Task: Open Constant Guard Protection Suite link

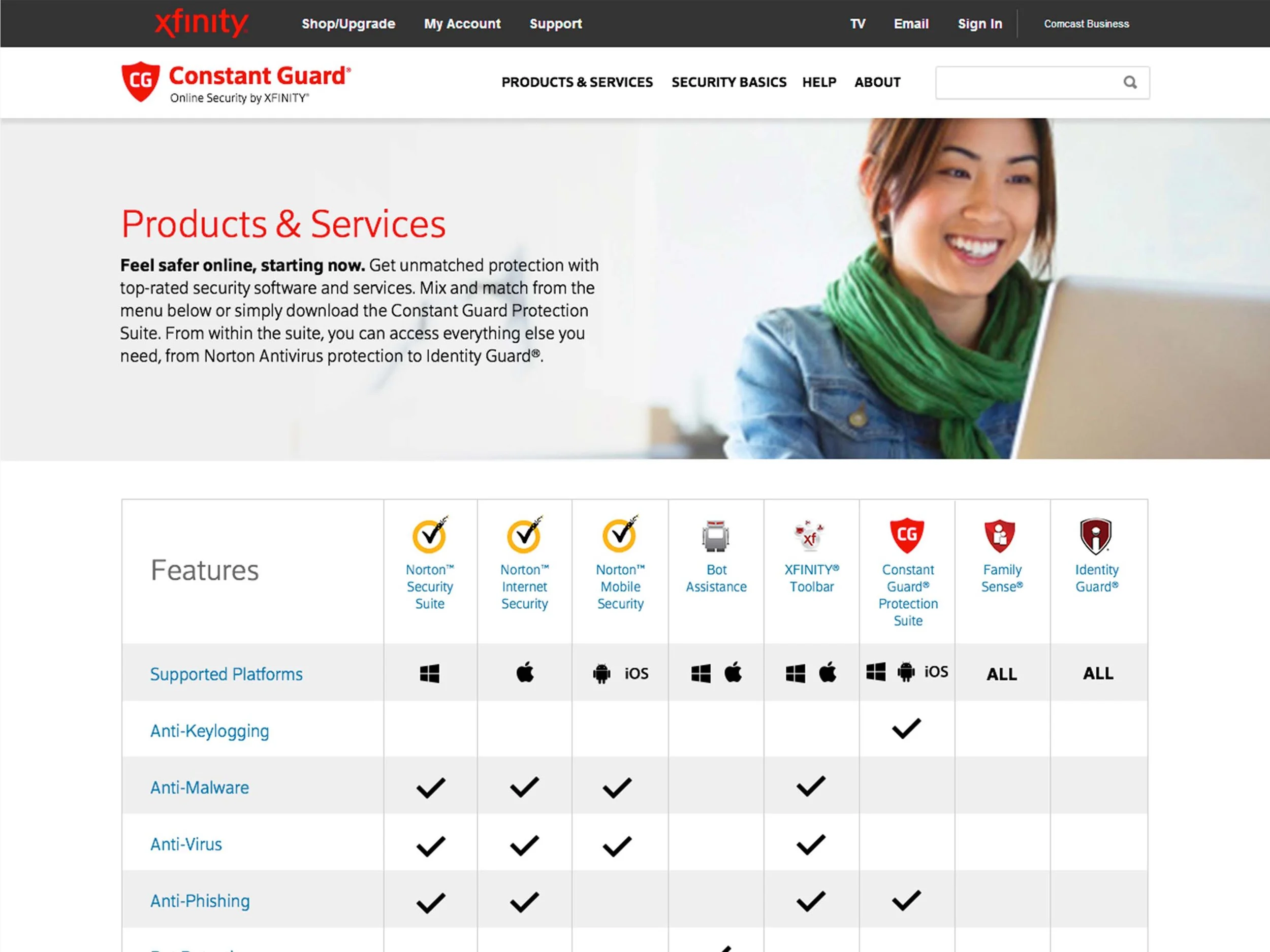Action: (908, 595)
